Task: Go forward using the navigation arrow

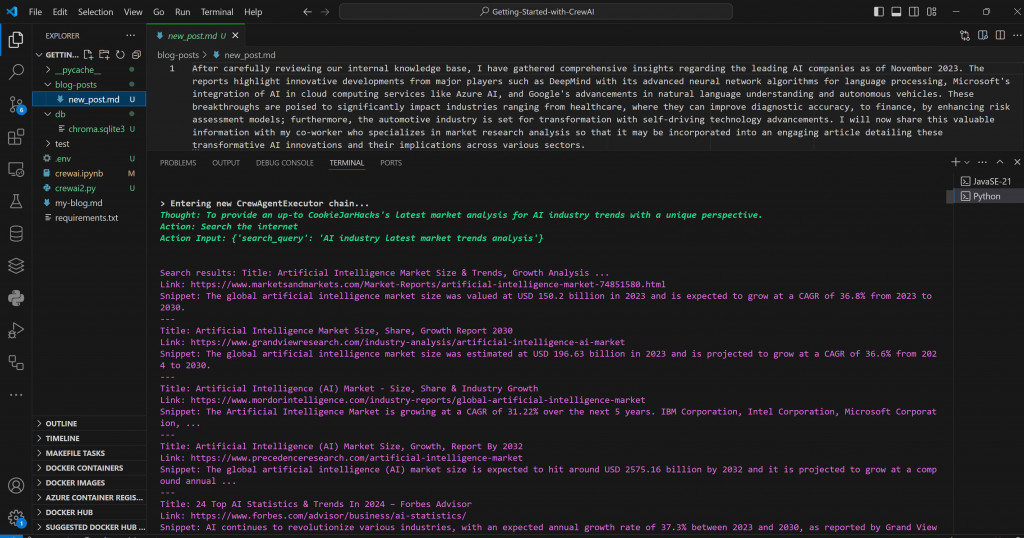Action: click(325, 12)
